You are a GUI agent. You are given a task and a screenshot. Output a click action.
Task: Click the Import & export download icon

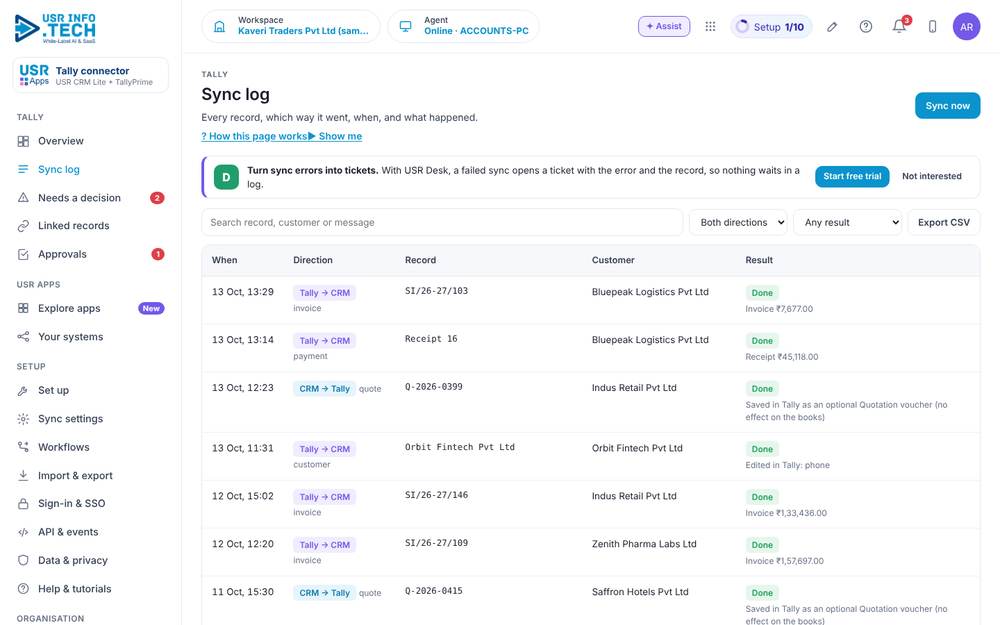pos(23,476)
